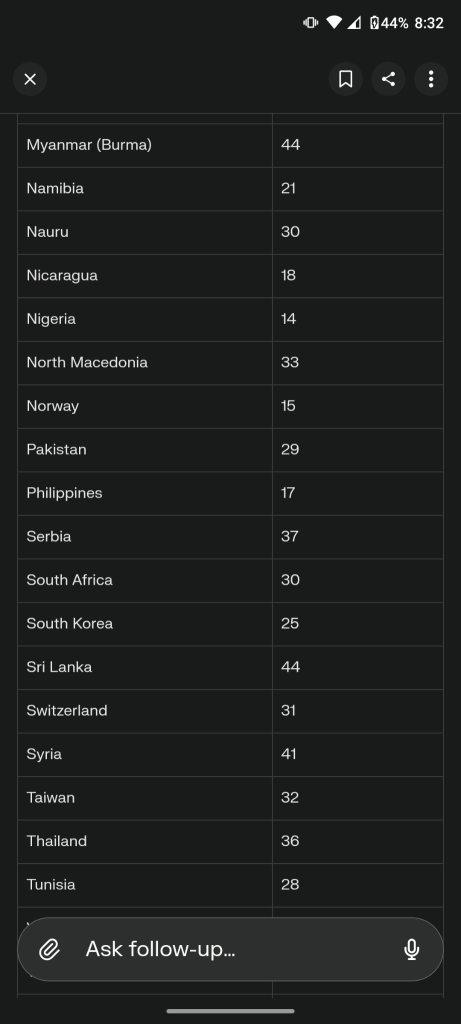Tap the North Macedonia cell
The image size is (461, 1024).
click(x=145, y=362)
